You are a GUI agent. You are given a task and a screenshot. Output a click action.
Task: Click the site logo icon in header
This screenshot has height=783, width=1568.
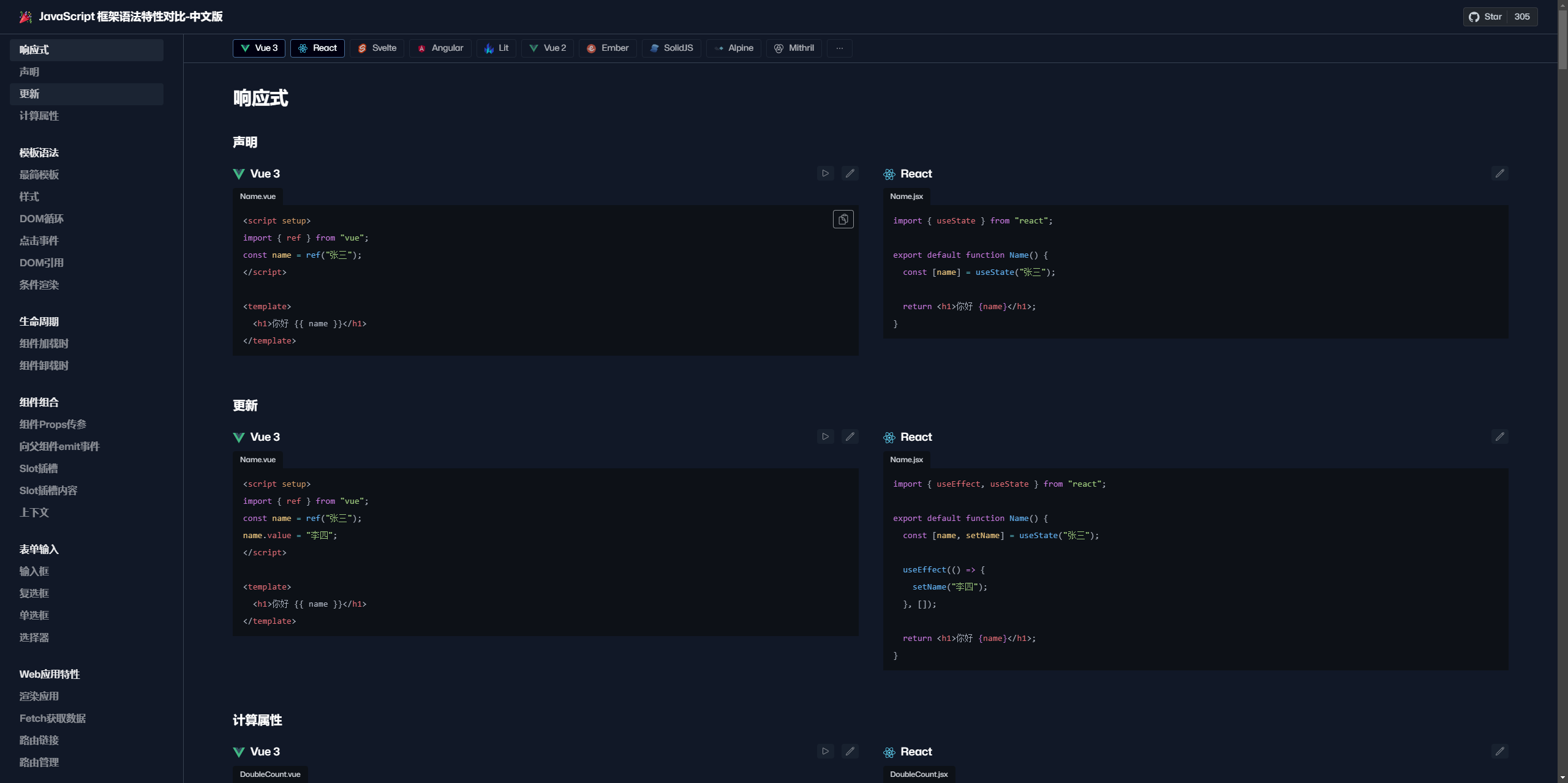(x=26, y=17)
